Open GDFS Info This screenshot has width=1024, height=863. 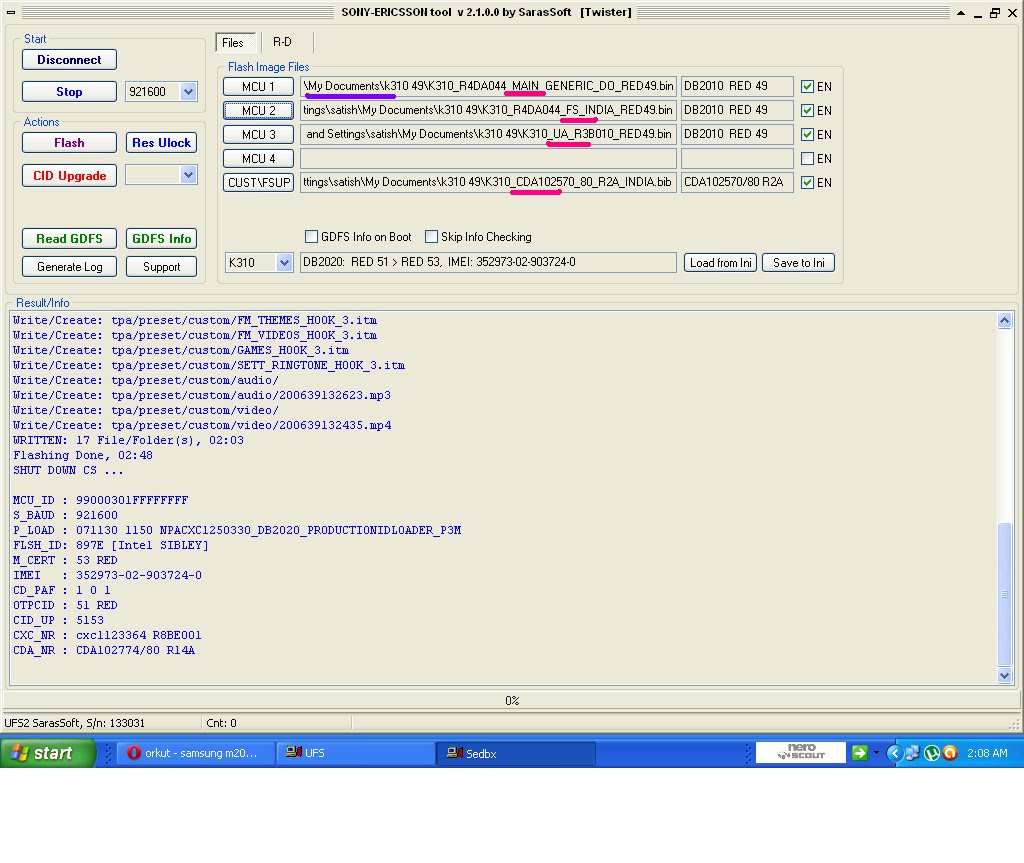coord(161,238)
